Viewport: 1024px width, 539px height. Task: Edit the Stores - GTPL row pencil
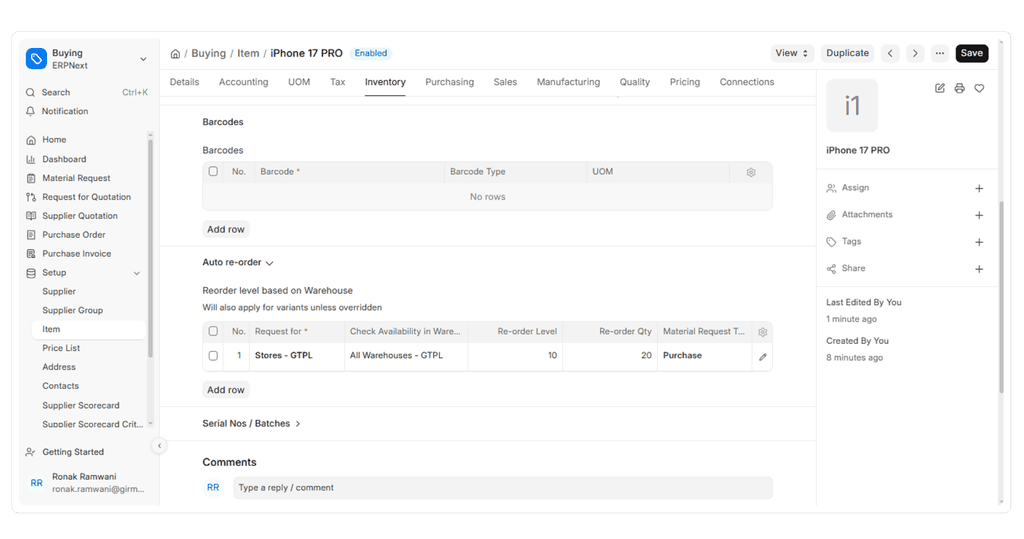point(762,357)
